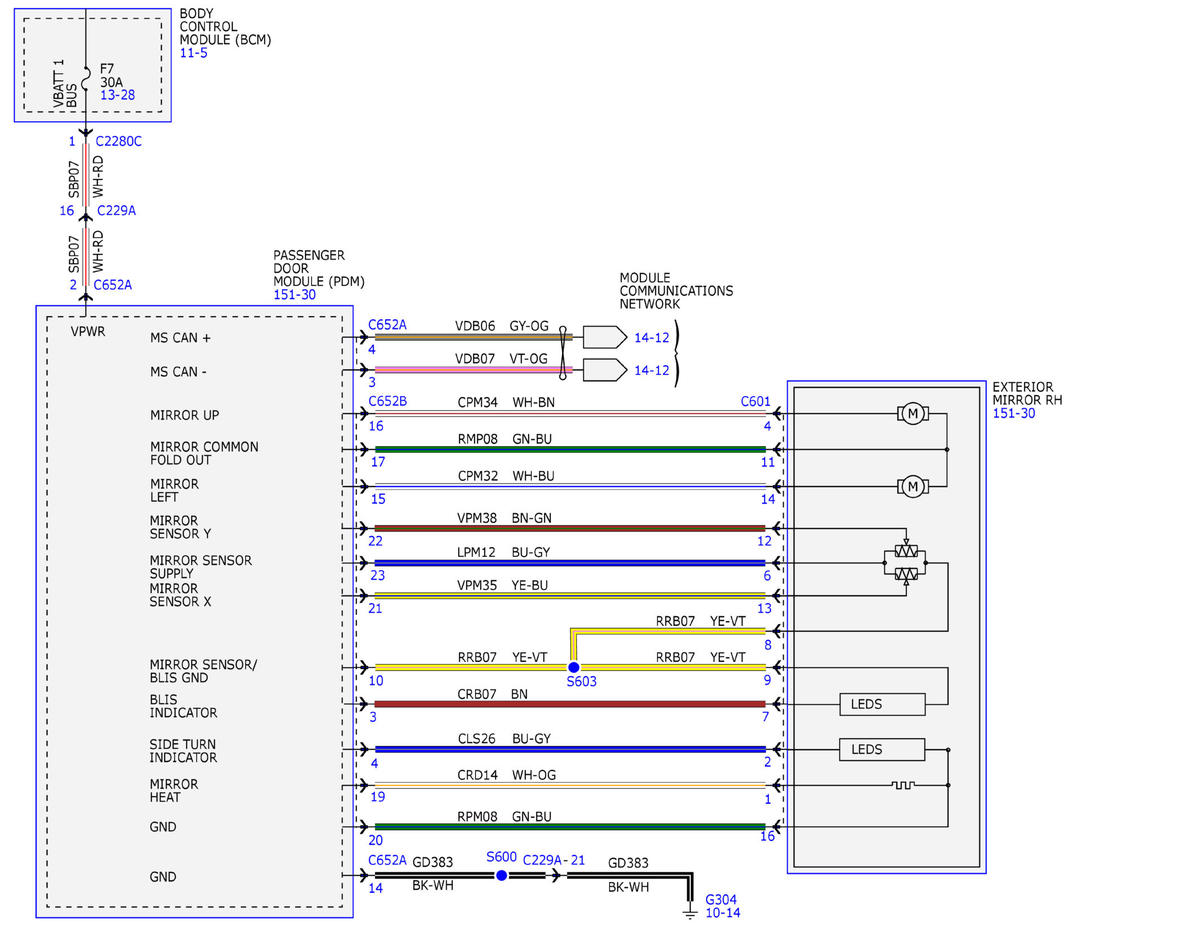
Task: Open connector C652B link
Action: pyautogui.click(x=387, y=402)
